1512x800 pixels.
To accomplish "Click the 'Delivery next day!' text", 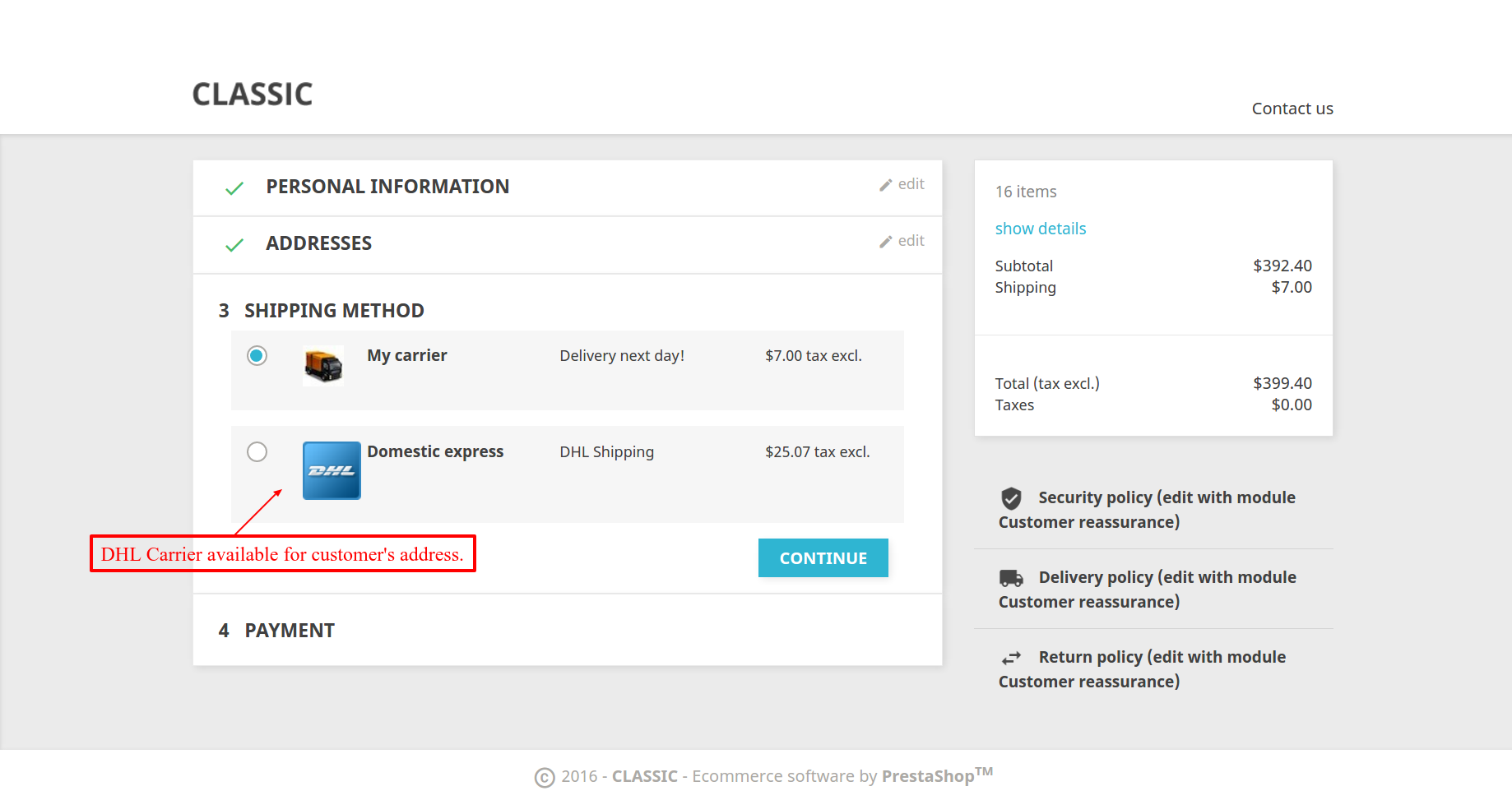I will [x=622, y=355].
